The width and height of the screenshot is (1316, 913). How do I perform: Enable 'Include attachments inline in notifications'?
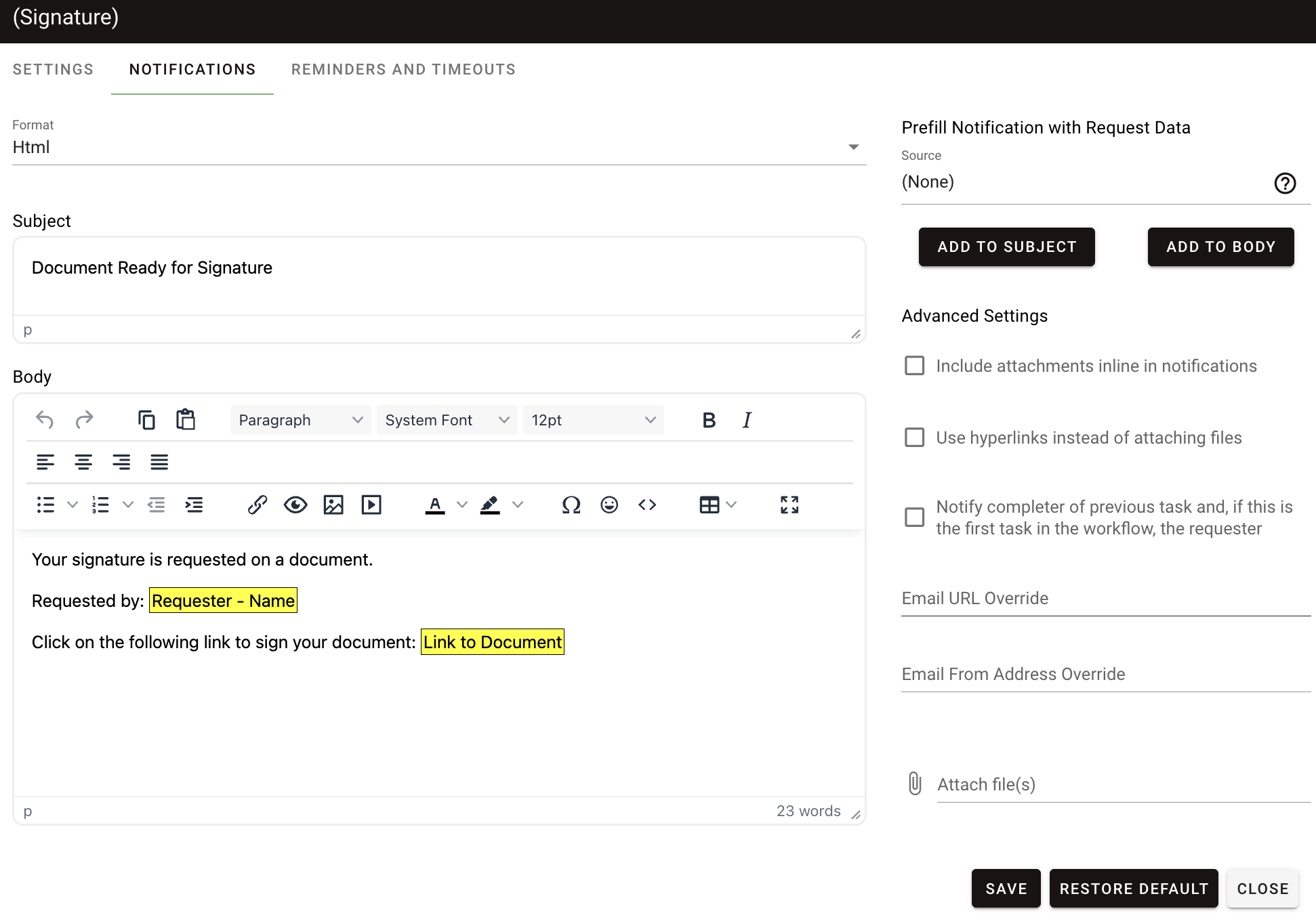click(x=914, y=366)
